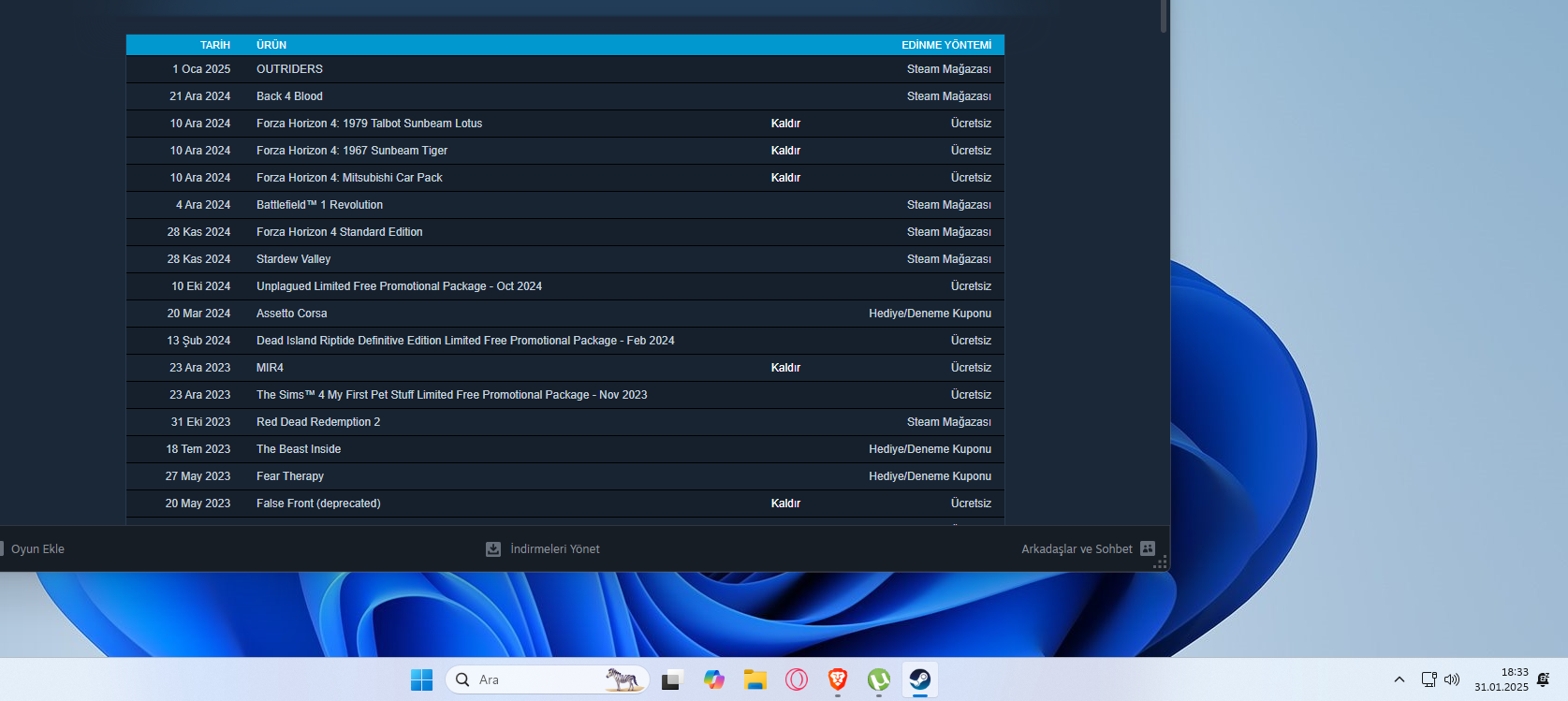Open the volume speaker tray icon
The image size is (1568, 701).
(1452, 680)
